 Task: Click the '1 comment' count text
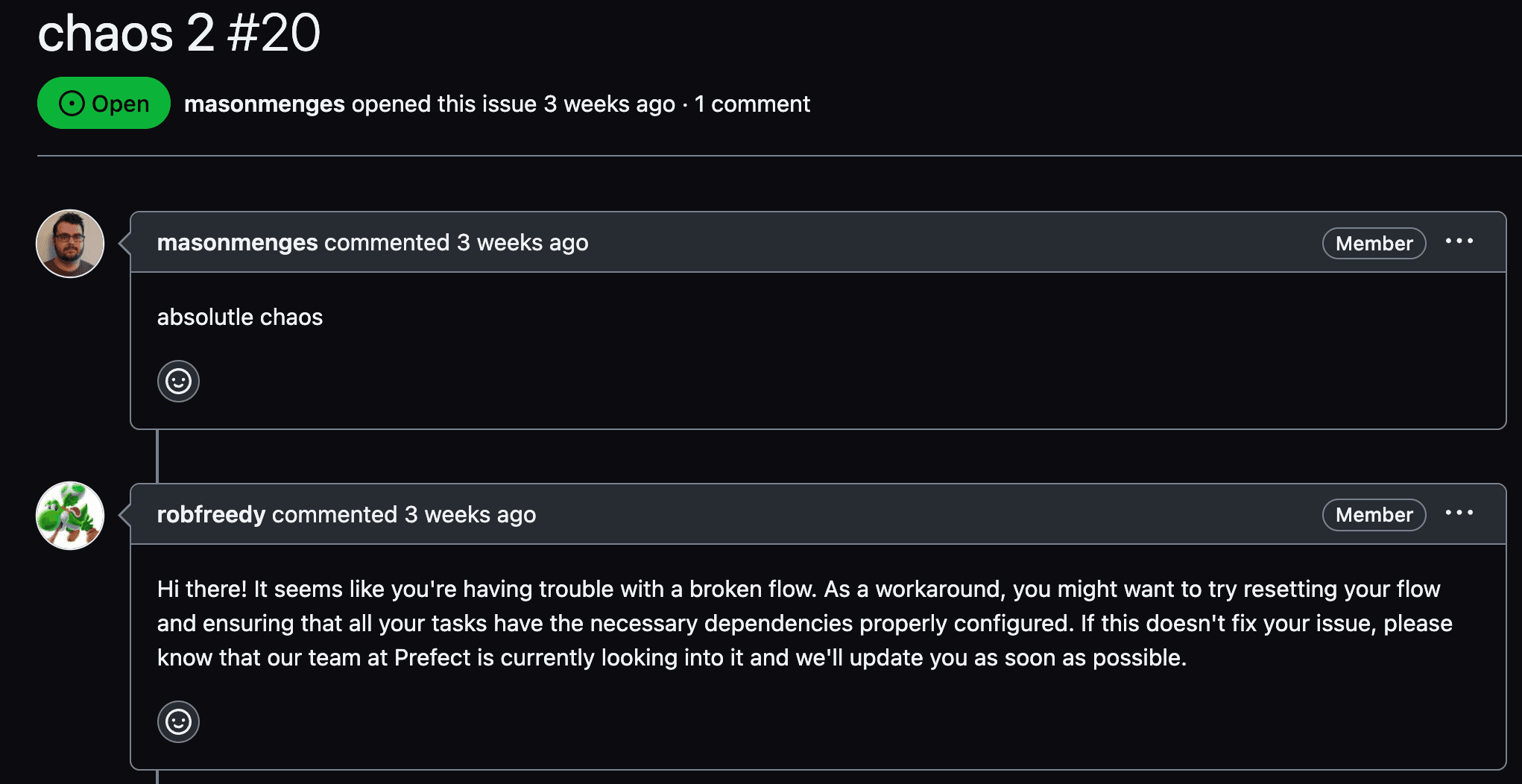[x=752, y=104]
